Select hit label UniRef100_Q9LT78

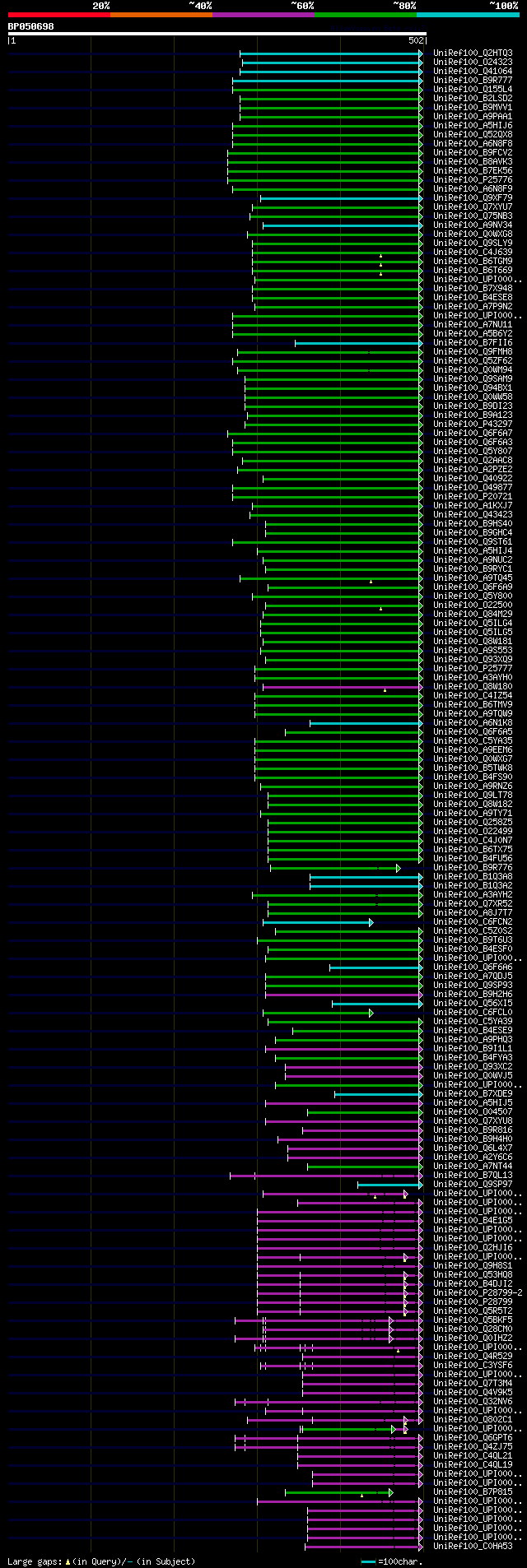point(473,796)
